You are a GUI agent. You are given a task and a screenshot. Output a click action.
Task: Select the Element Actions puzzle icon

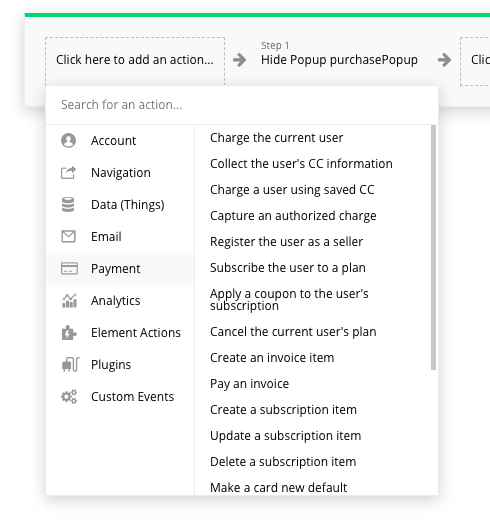click(x=69, y=333)
